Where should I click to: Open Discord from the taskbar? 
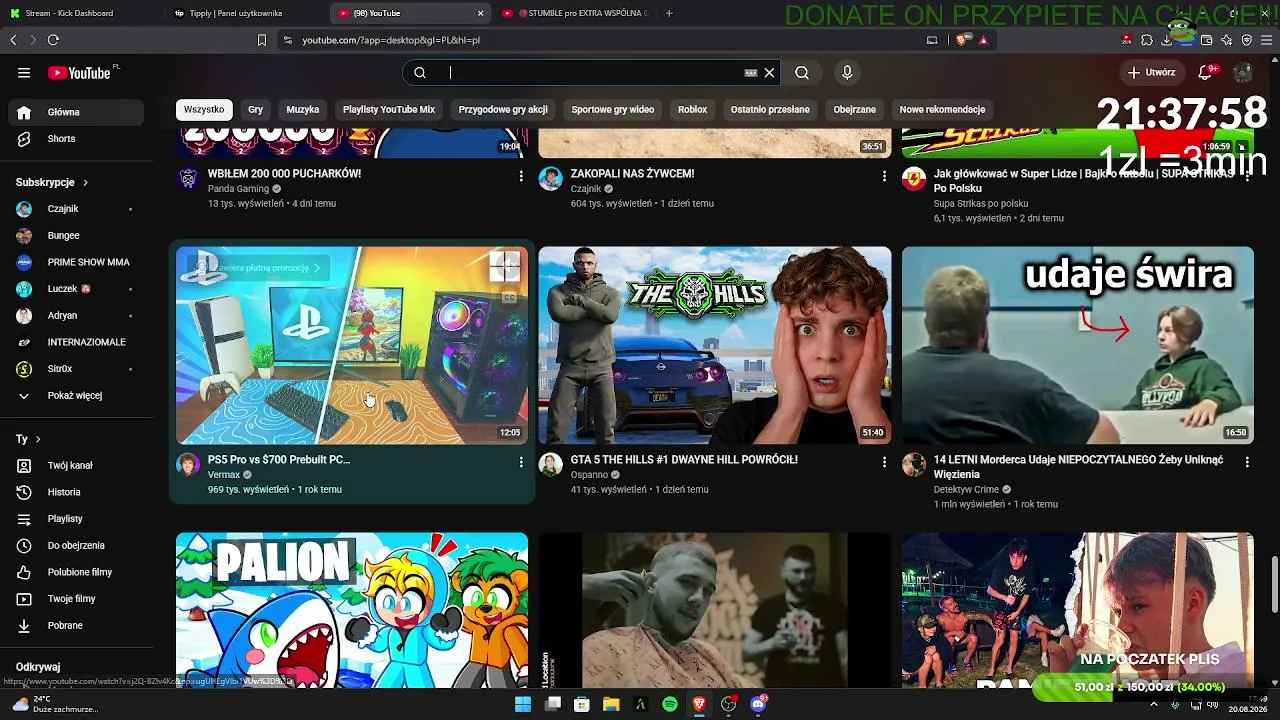pos(758,704)
